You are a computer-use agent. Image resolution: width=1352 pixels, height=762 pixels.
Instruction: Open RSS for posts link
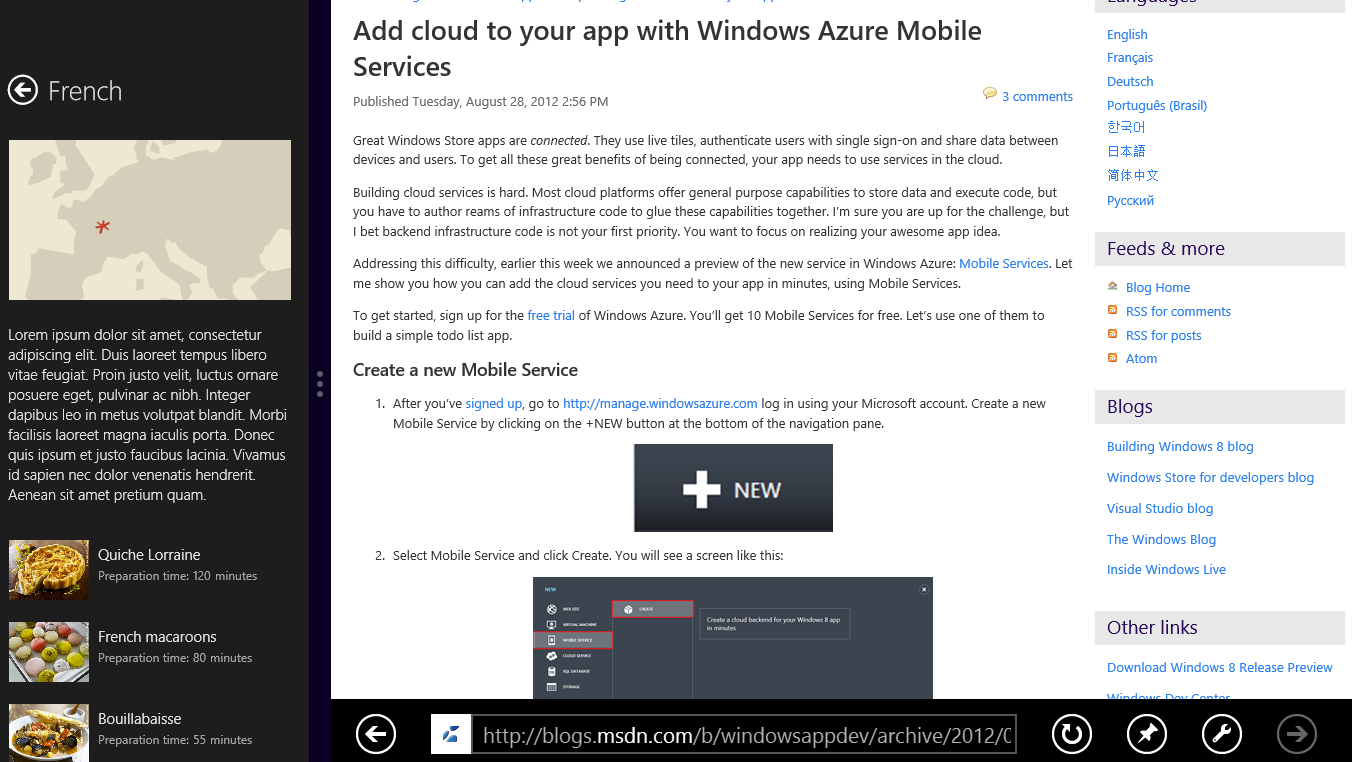point(1164,336)
